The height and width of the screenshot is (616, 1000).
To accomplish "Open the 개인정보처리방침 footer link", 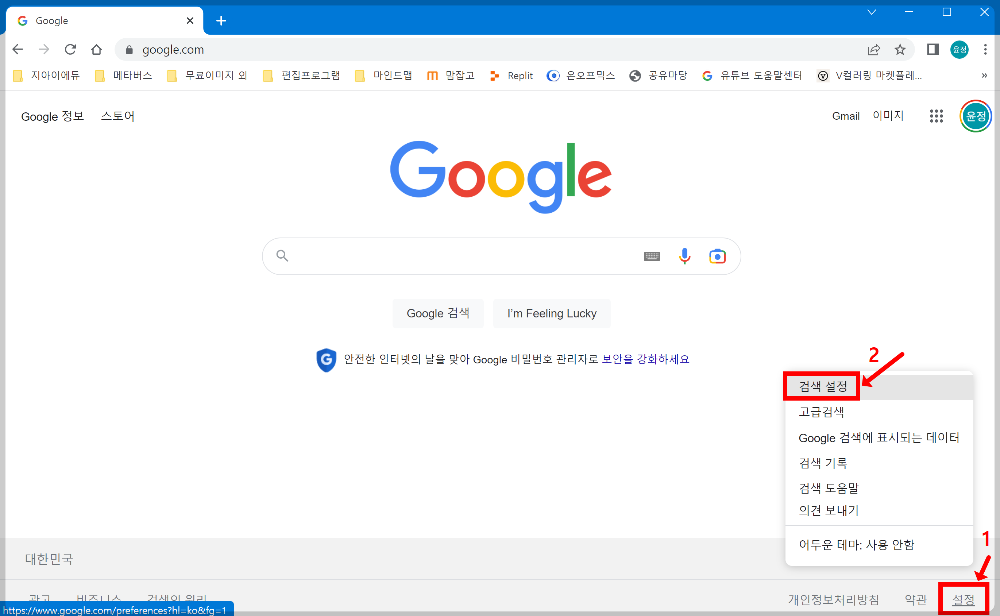I will [833, 599].
